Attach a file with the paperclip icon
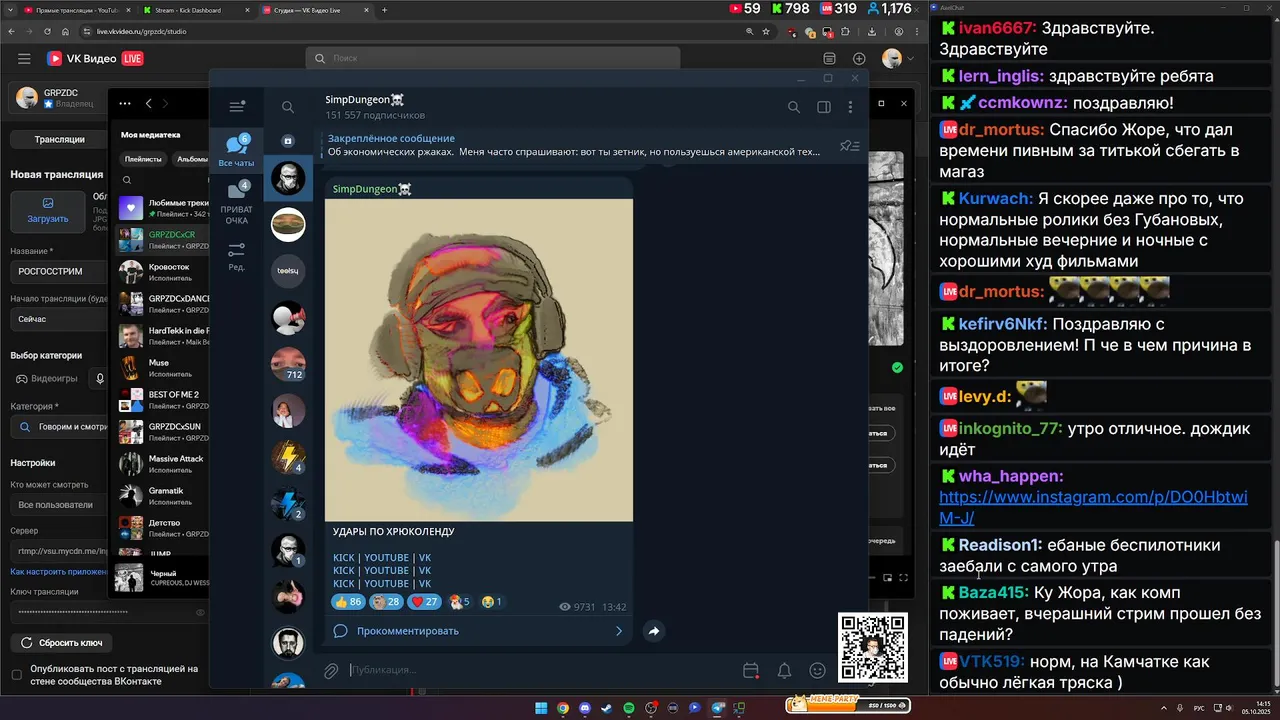This screenshot has width=1280, height=720. pyautogui.click(x=331, y=671)
